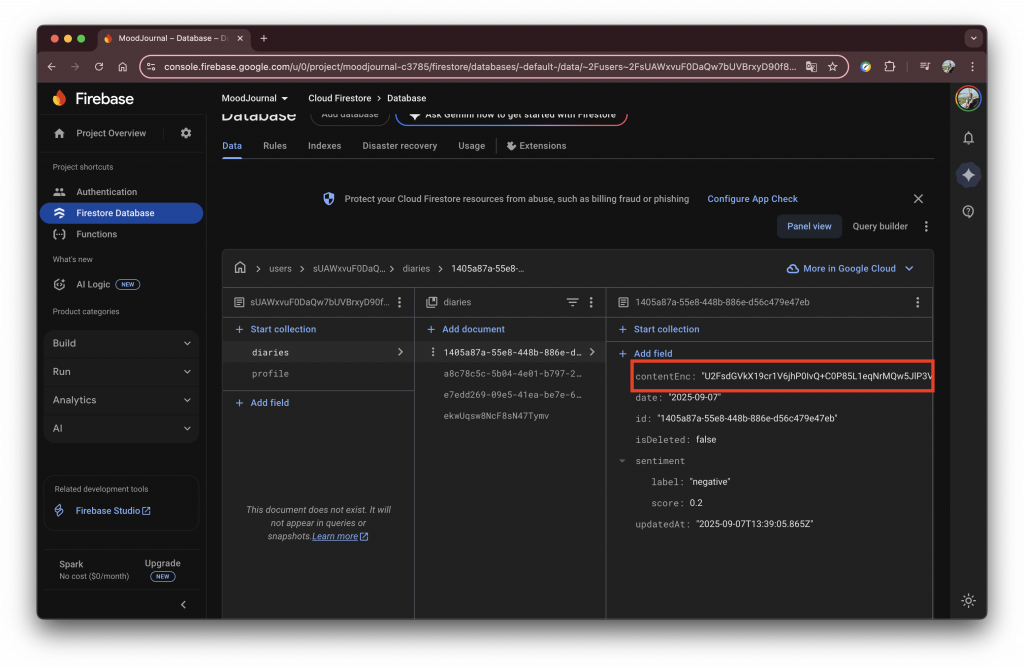Expand the Analytics category

coord(121,400)
